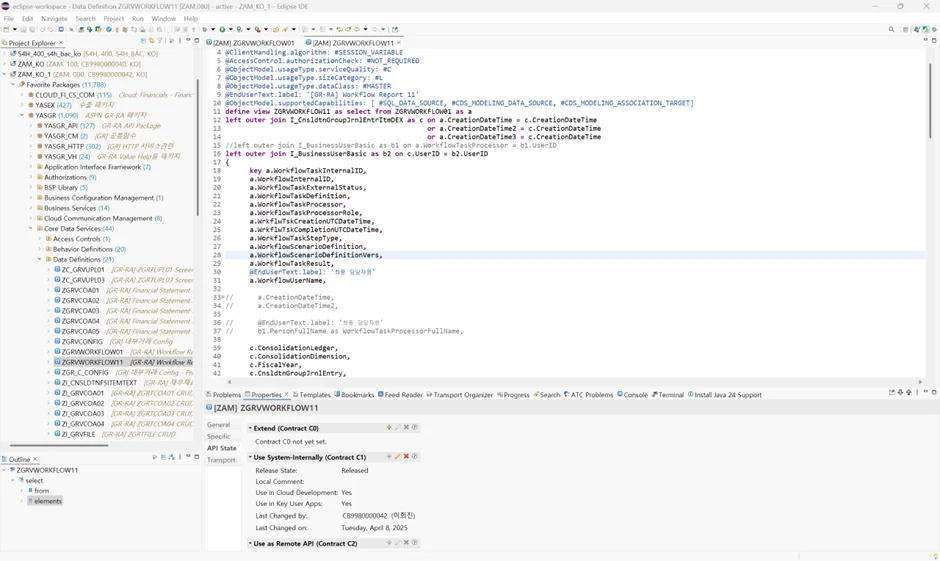Image resolution: width=940 pixels, height=561 pixels.
Task: Maximize the editor area using its maximize icon
Action: [x=934, y=41]
